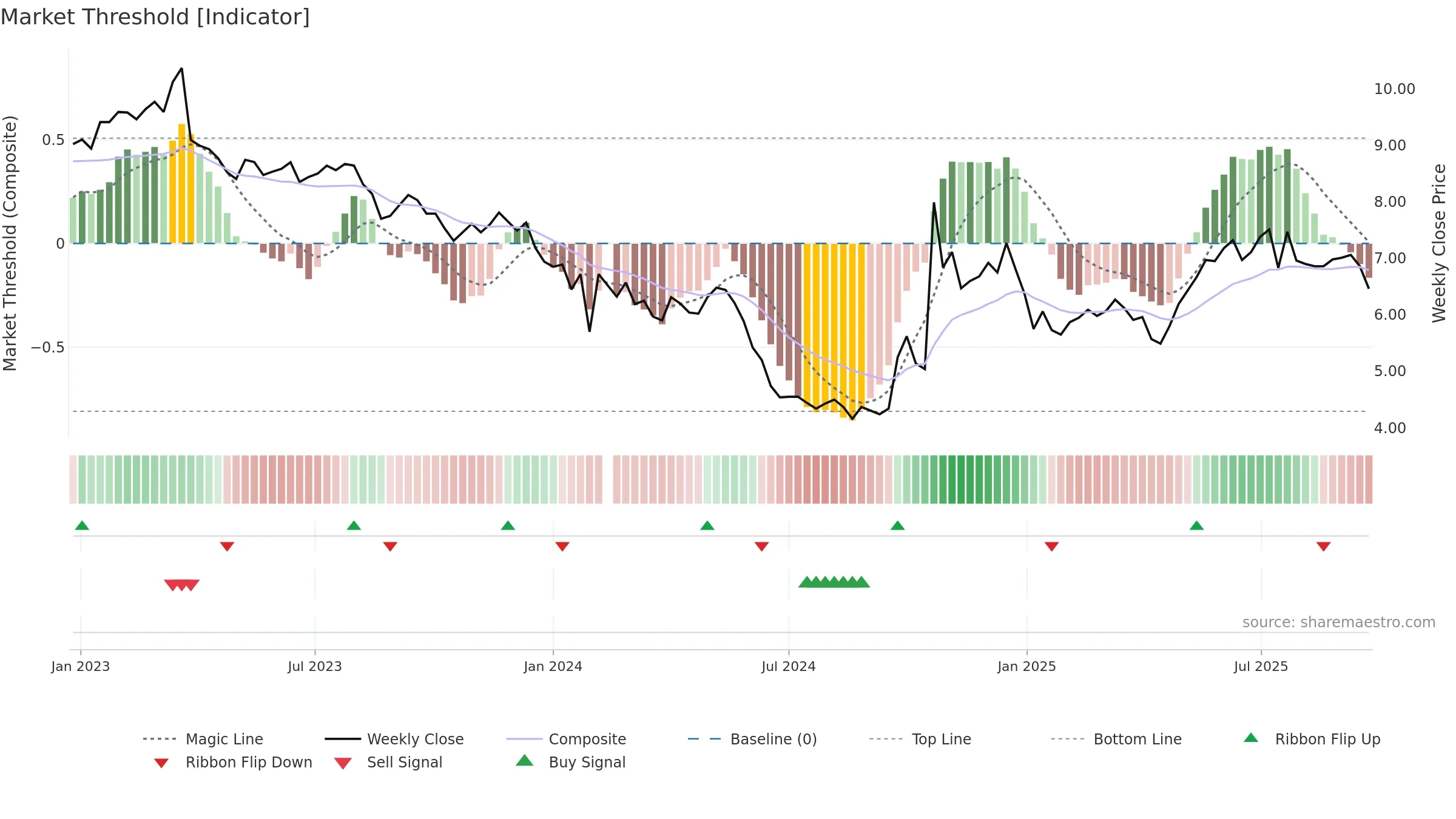The height and width of the screenshot is (819, 1456).
Task: Click the 9.00 price axis label
Action: pyautogui.click(x=1390, y=146)
